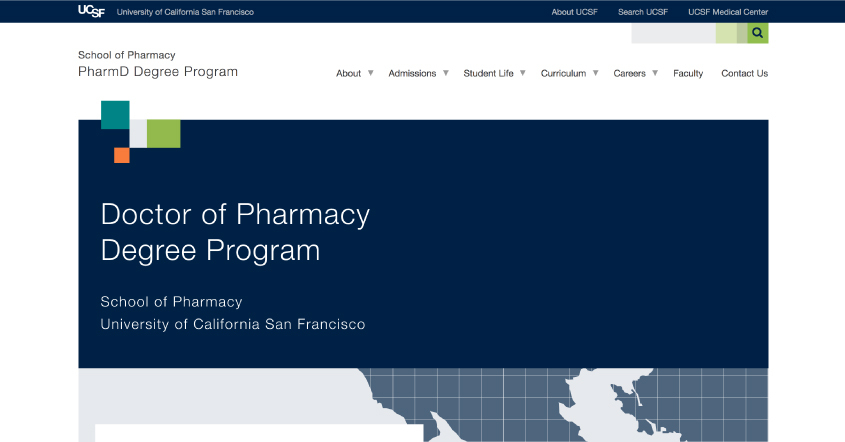The height and width of the screenshot is (442, 845).
Task: Open the Contact Us menu item
Action: click(x=744, y=73)
